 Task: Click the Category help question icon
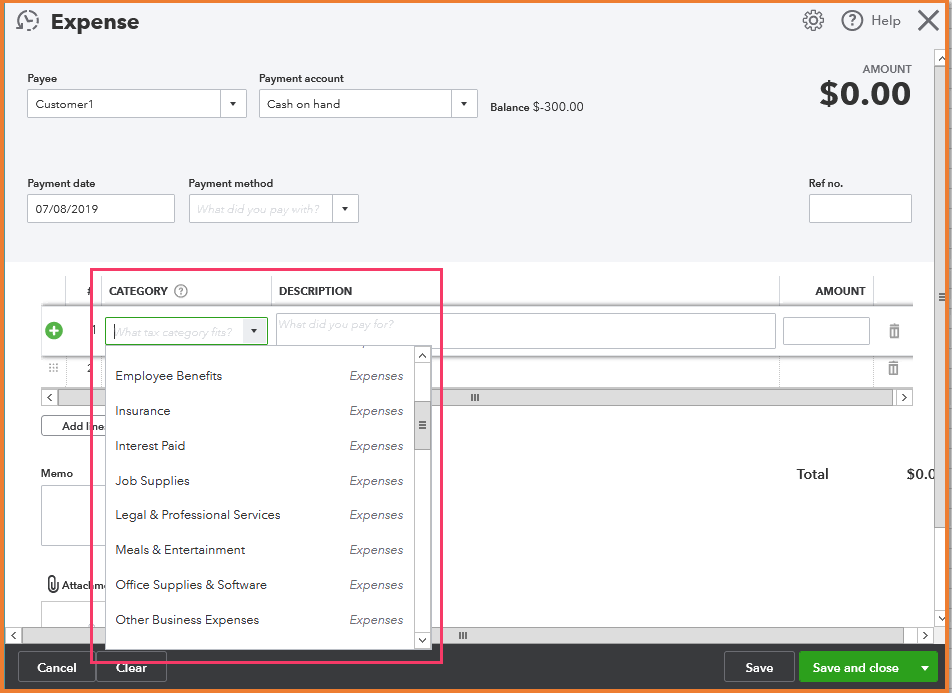click(x=181, y=291)
